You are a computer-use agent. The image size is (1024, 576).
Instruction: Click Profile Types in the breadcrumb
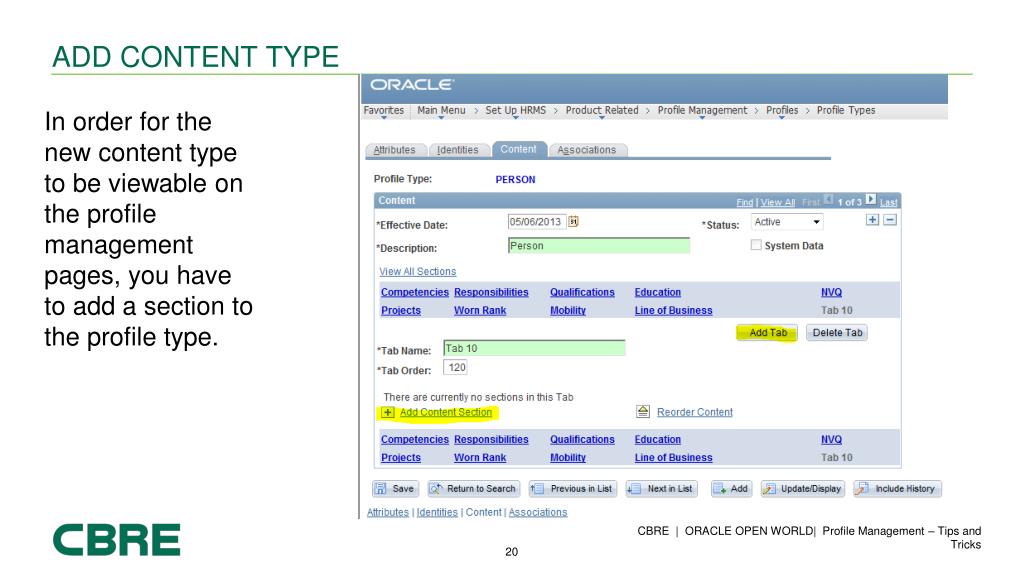click(846, 110)
